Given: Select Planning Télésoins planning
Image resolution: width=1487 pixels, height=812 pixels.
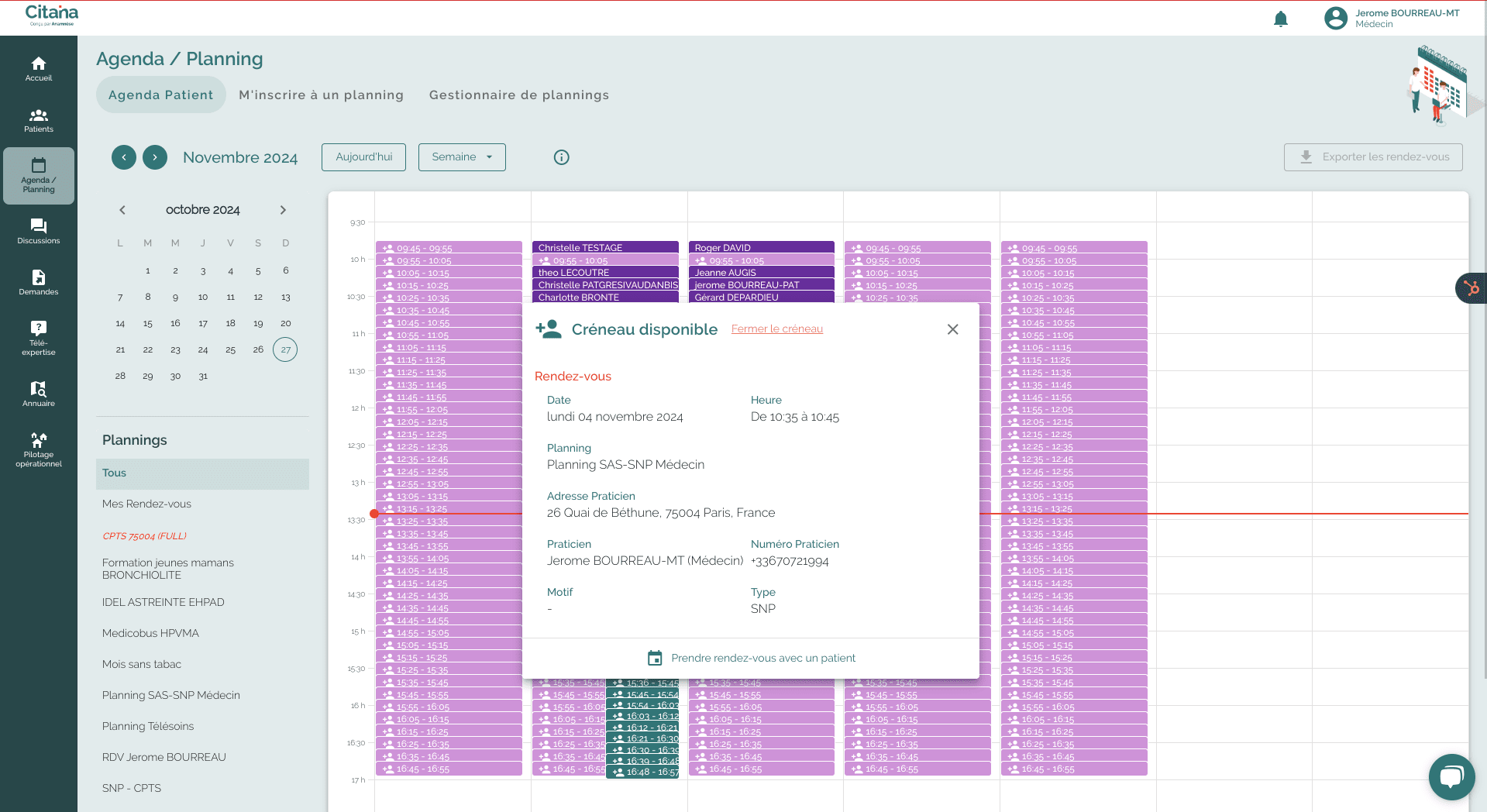Looking at the screenshot, I should (x=202, y=726).
